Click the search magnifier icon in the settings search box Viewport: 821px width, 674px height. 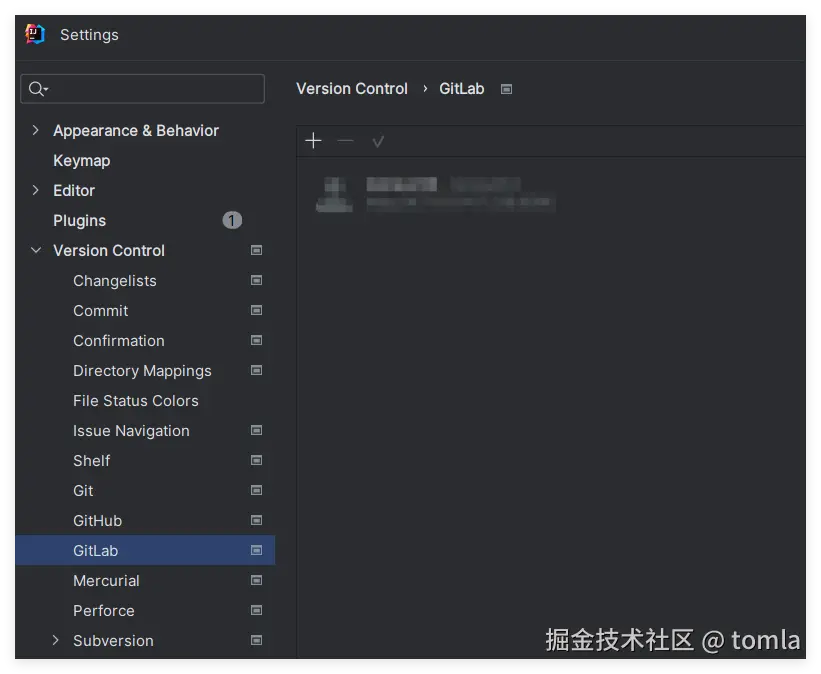click(38, 89)
